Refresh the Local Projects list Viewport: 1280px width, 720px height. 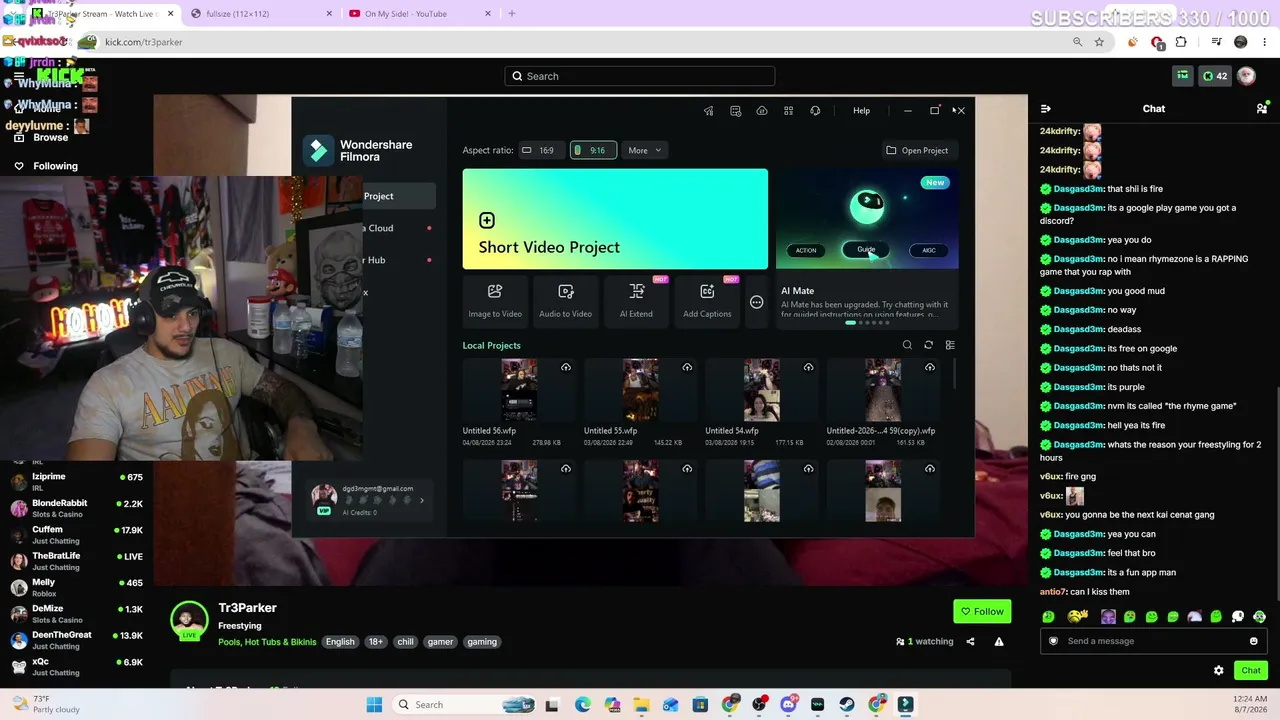[x=928, y=345]
